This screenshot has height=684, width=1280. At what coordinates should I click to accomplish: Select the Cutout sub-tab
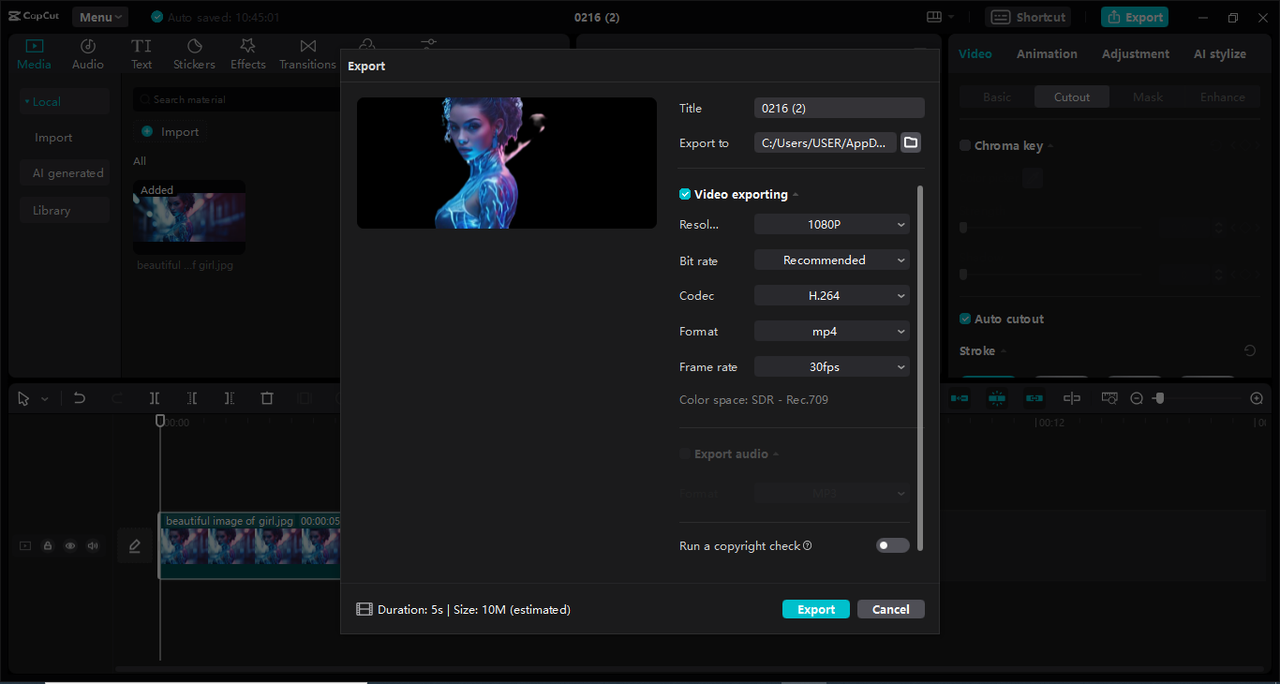[1072, 97]
